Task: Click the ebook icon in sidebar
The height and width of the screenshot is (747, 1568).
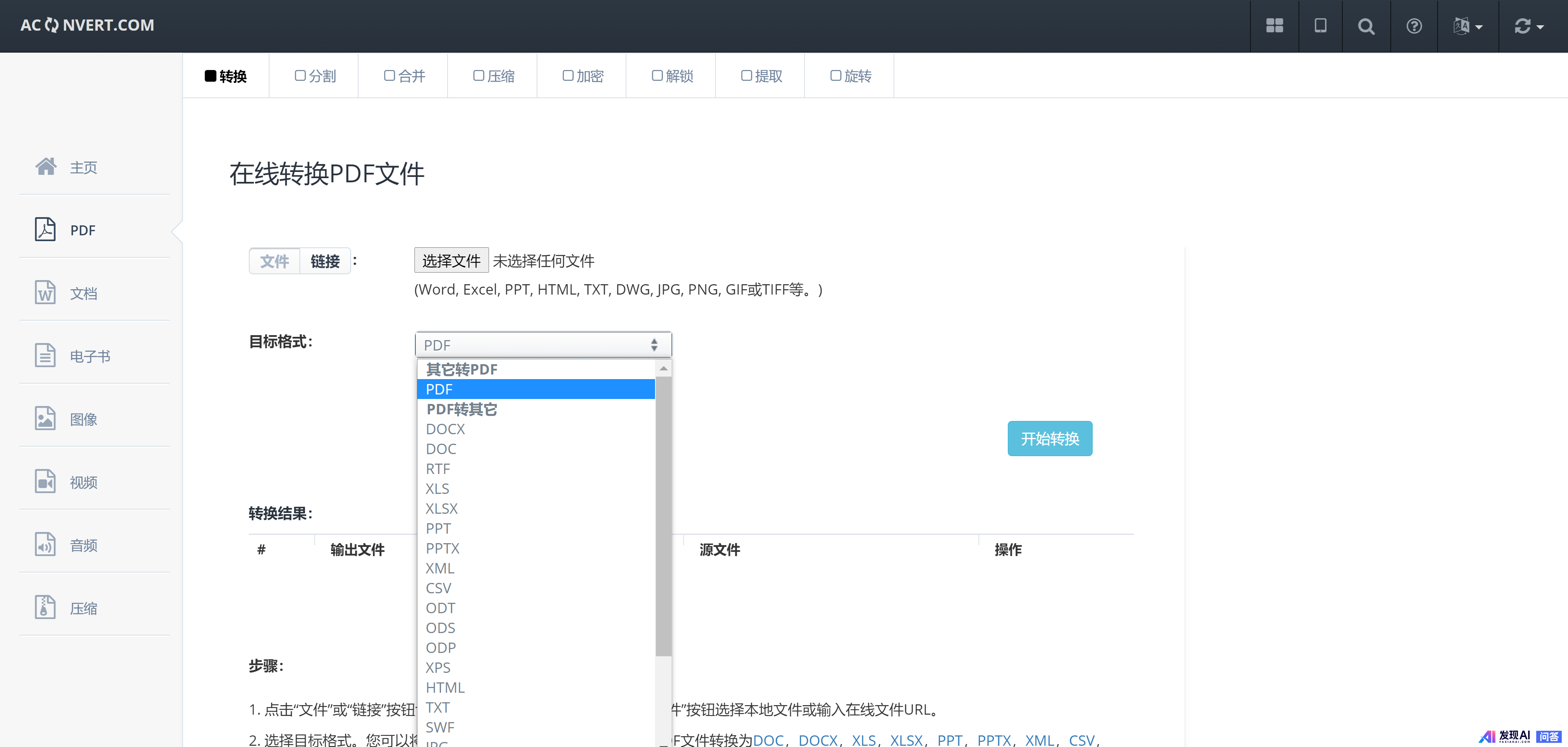Action: pyautogui.click(x=45, y=355)
